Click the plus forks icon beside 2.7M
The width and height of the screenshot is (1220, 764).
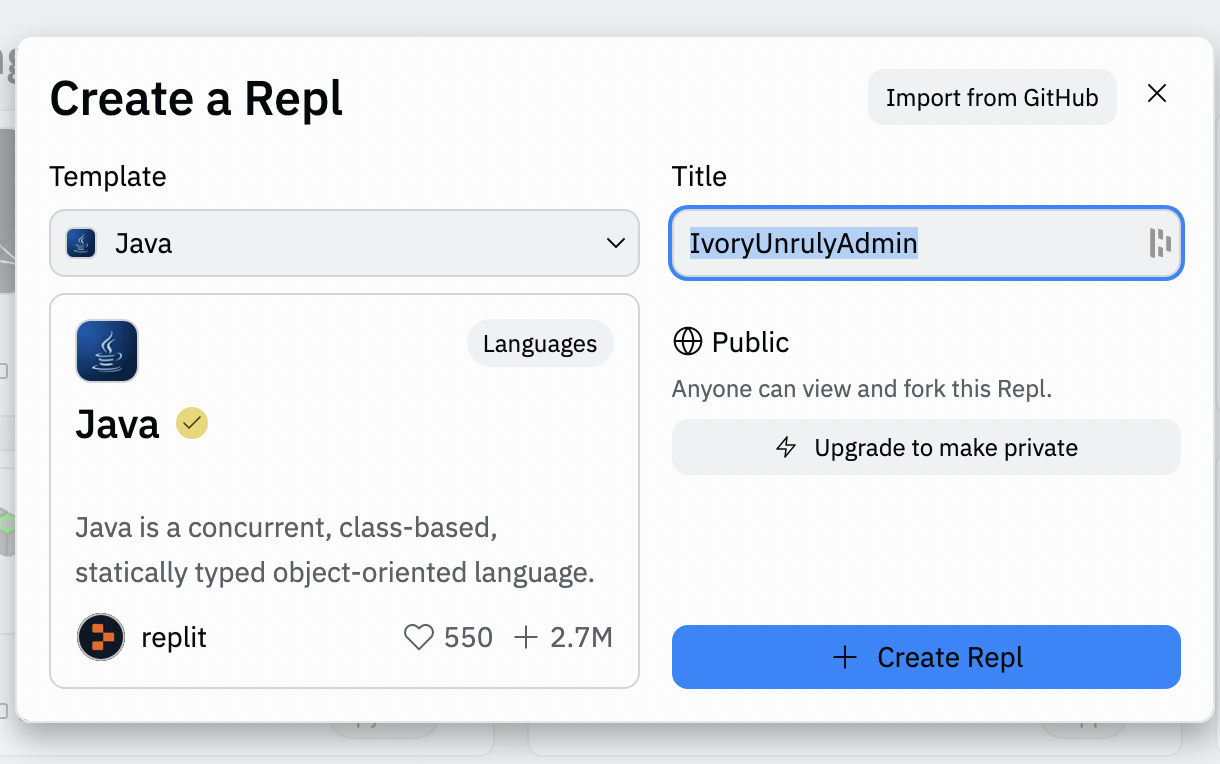(526, 637)
